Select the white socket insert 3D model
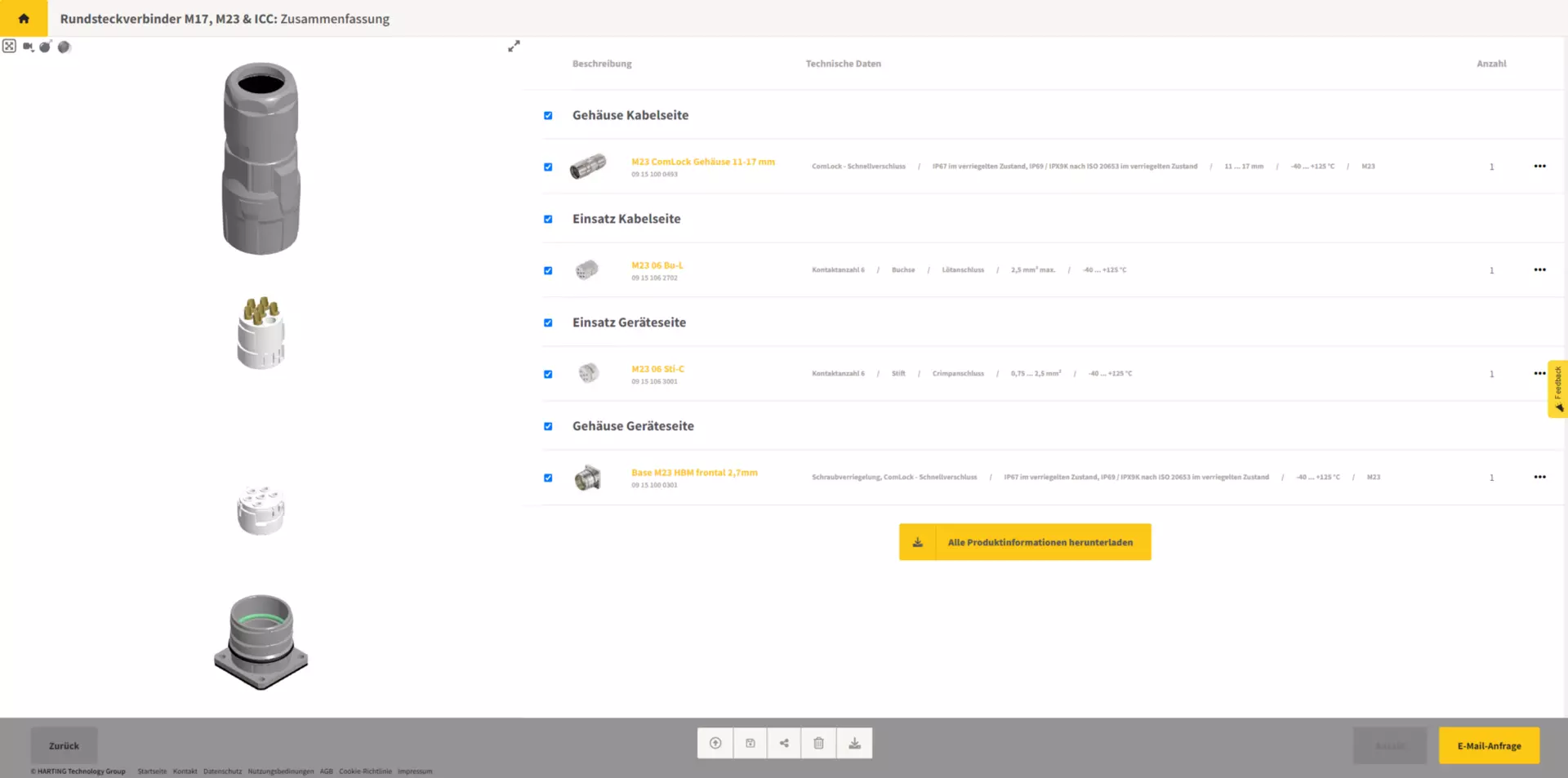Screen dimensions: 1568x778 tap(261, 510)
